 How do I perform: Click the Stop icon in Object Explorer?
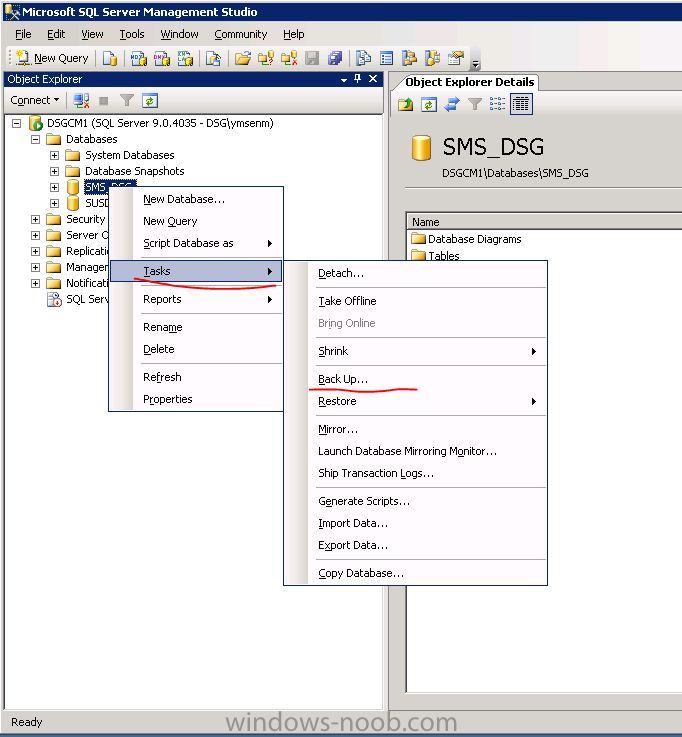104,100
